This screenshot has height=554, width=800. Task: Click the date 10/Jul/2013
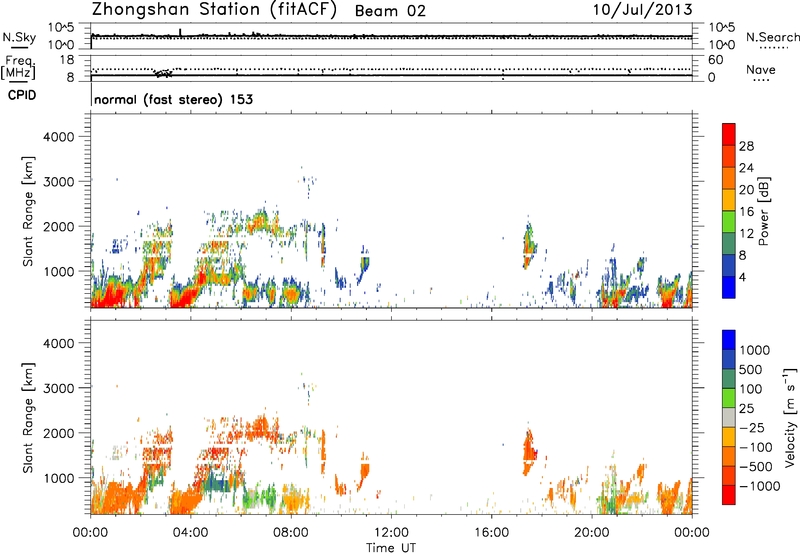[x=643, y=10]
